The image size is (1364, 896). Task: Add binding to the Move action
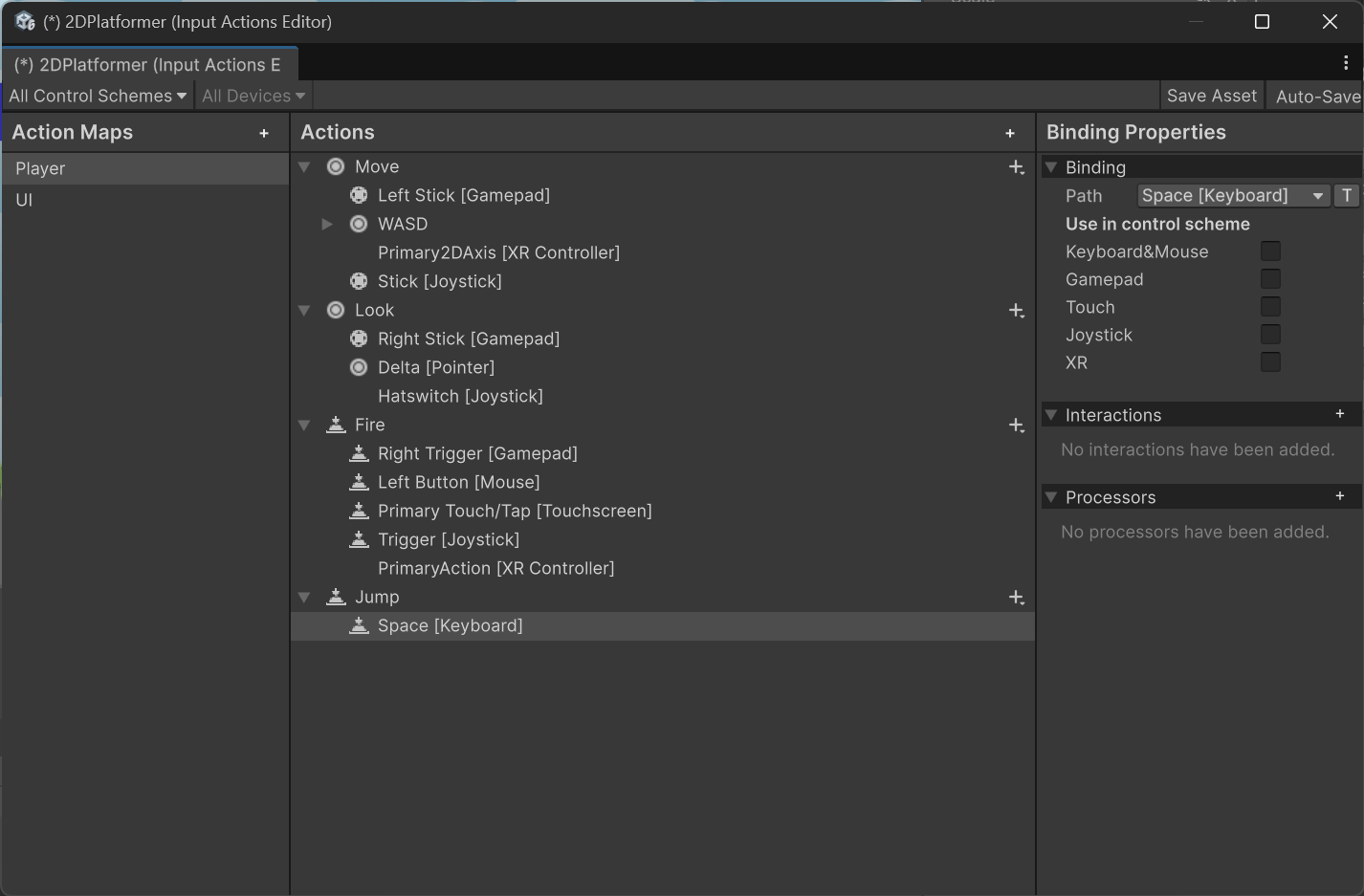pyautogui.click(x=1016, y=167)
